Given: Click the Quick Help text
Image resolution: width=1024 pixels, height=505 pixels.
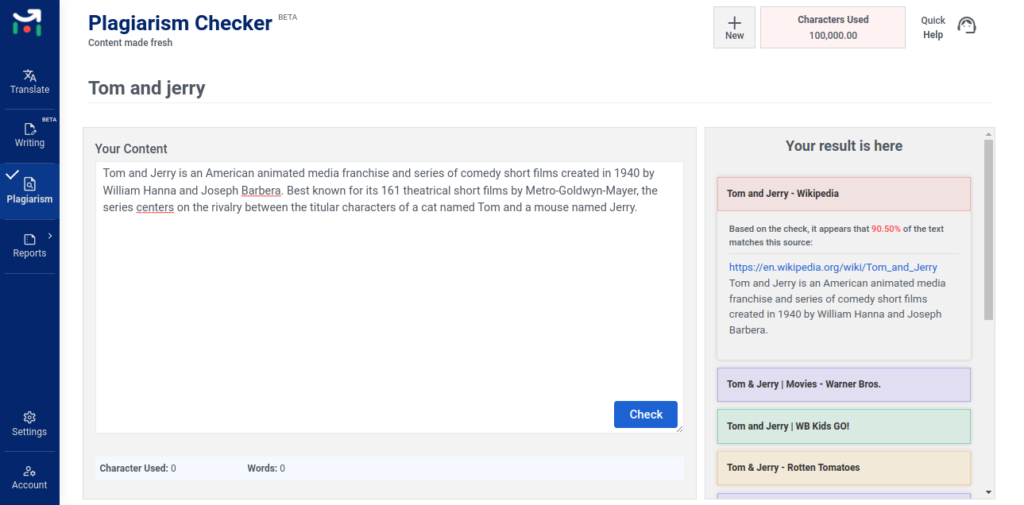Looking at the screenshot, I should [x=933, y=27].
